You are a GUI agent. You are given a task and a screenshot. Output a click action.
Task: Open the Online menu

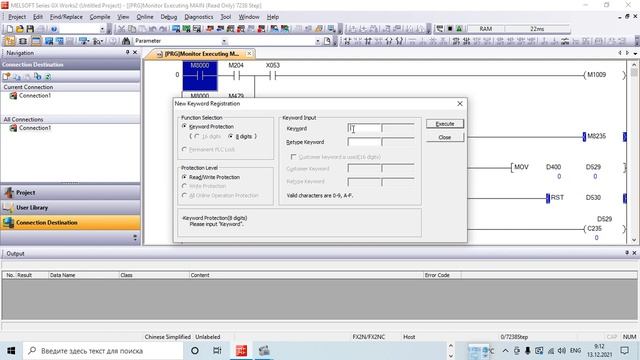[x=145, y=17]
